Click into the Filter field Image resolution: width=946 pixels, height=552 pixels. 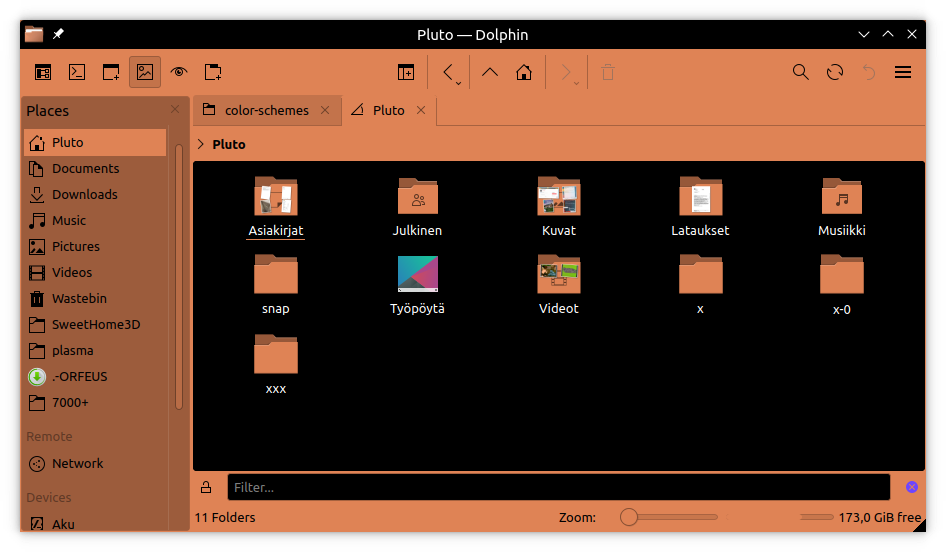point(559,487)
